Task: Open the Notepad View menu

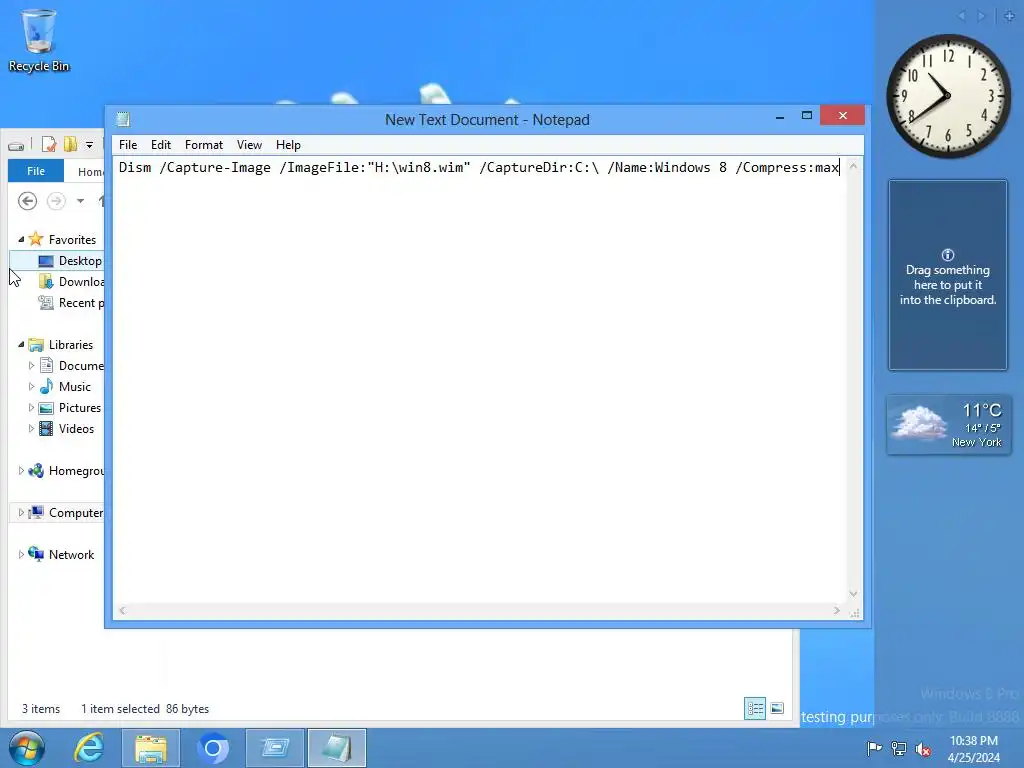Action: 249,145
